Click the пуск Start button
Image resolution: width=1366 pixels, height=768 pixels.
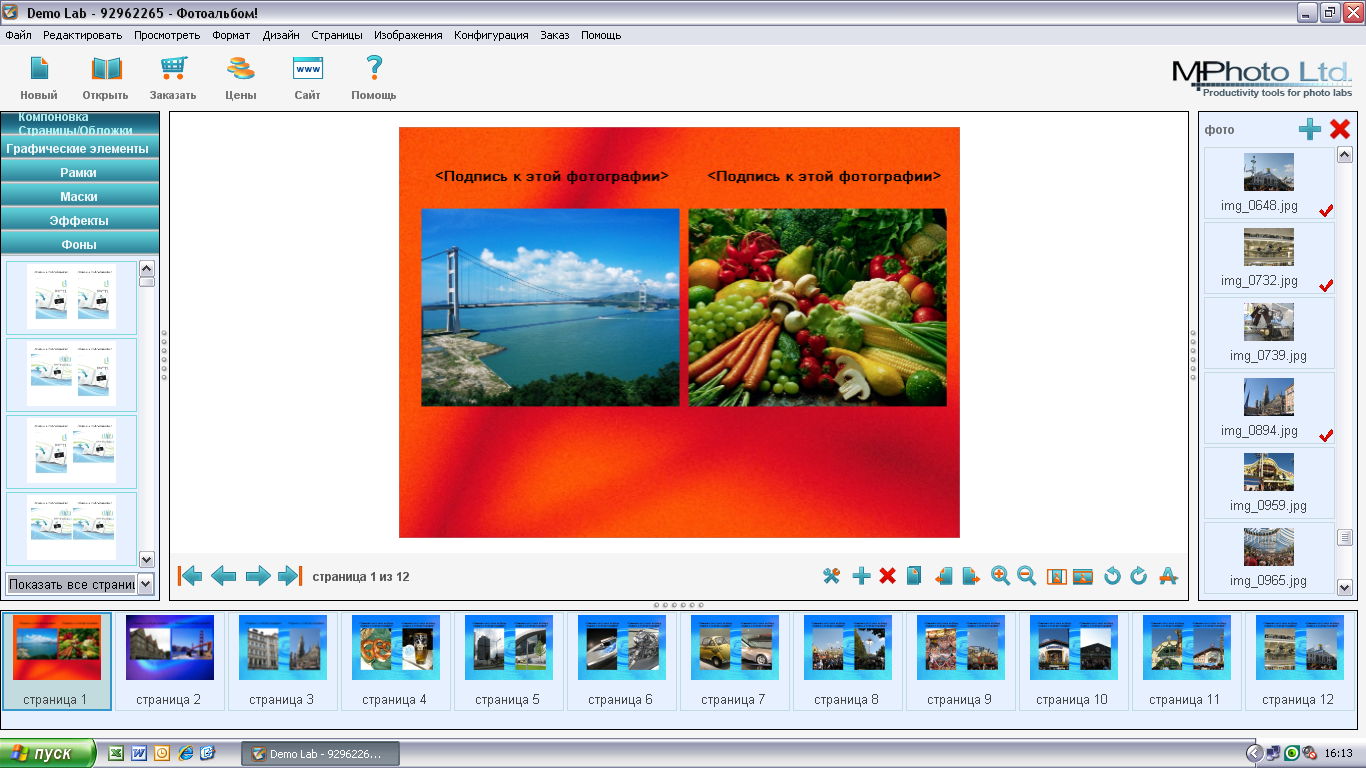pyautogui.click(x=48, y=753)
